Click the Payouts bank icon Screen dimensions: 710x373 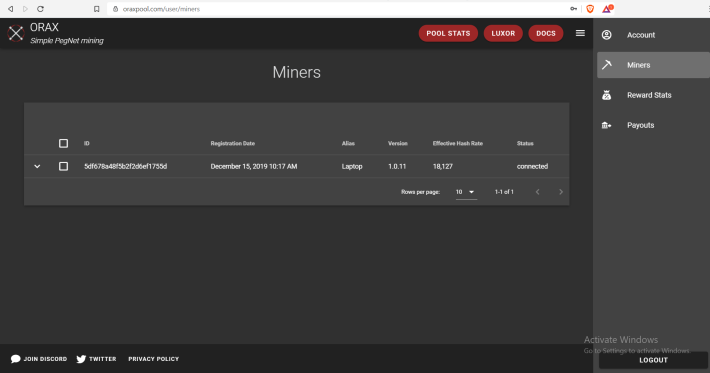tap(606, 125)
